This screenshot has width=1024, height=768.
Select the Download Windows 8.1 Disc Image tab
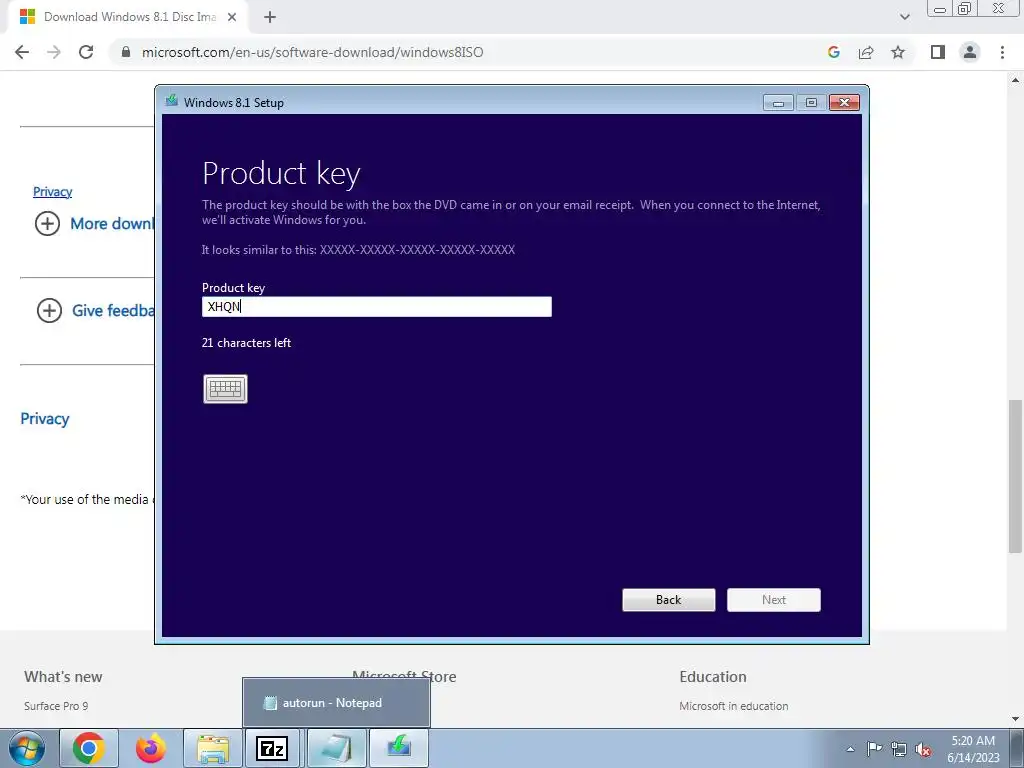129,17
